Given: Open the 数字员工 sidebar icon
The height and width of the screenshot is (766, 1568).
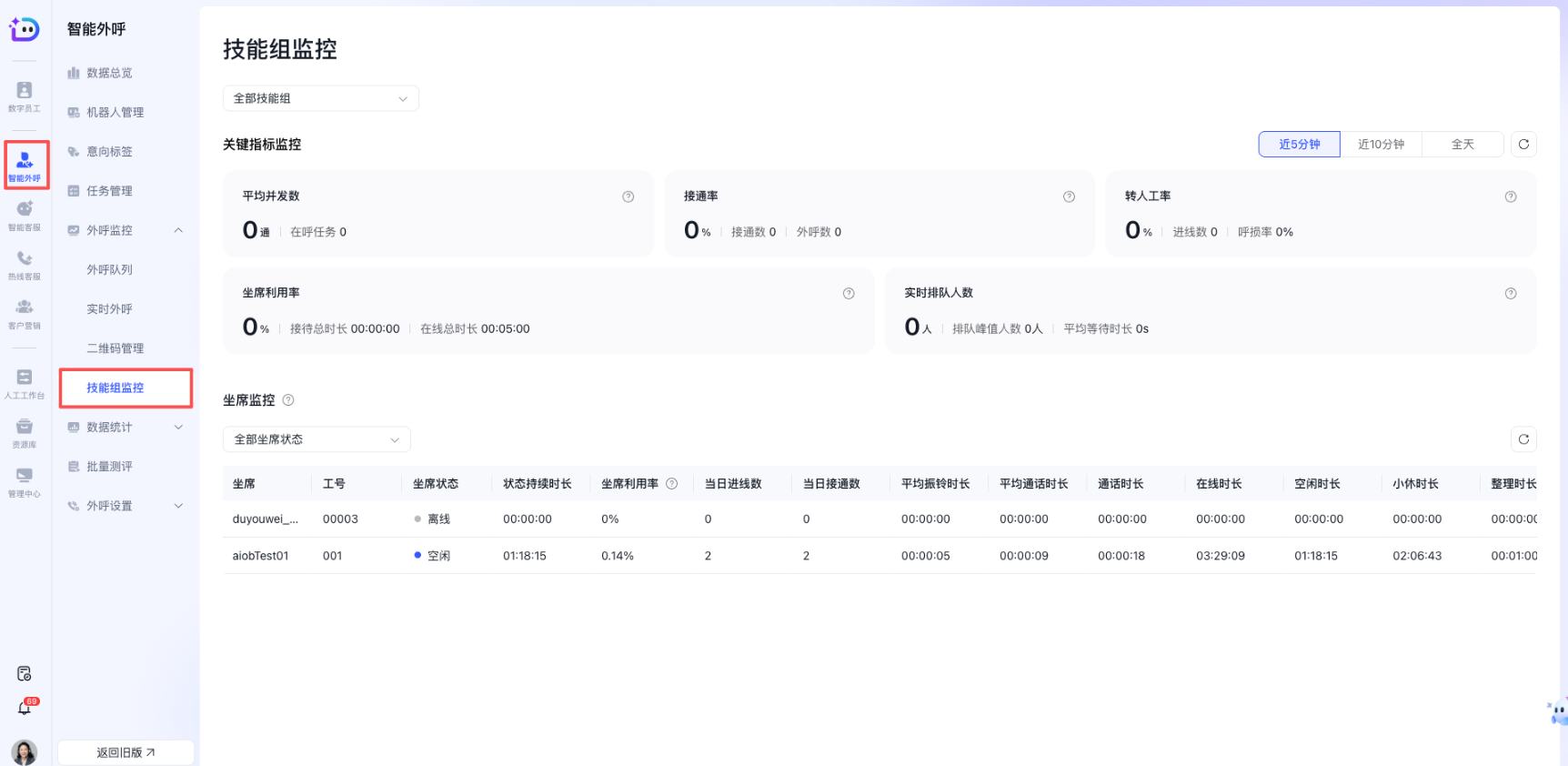Looking at the screenshot, I should coord(25,96).
